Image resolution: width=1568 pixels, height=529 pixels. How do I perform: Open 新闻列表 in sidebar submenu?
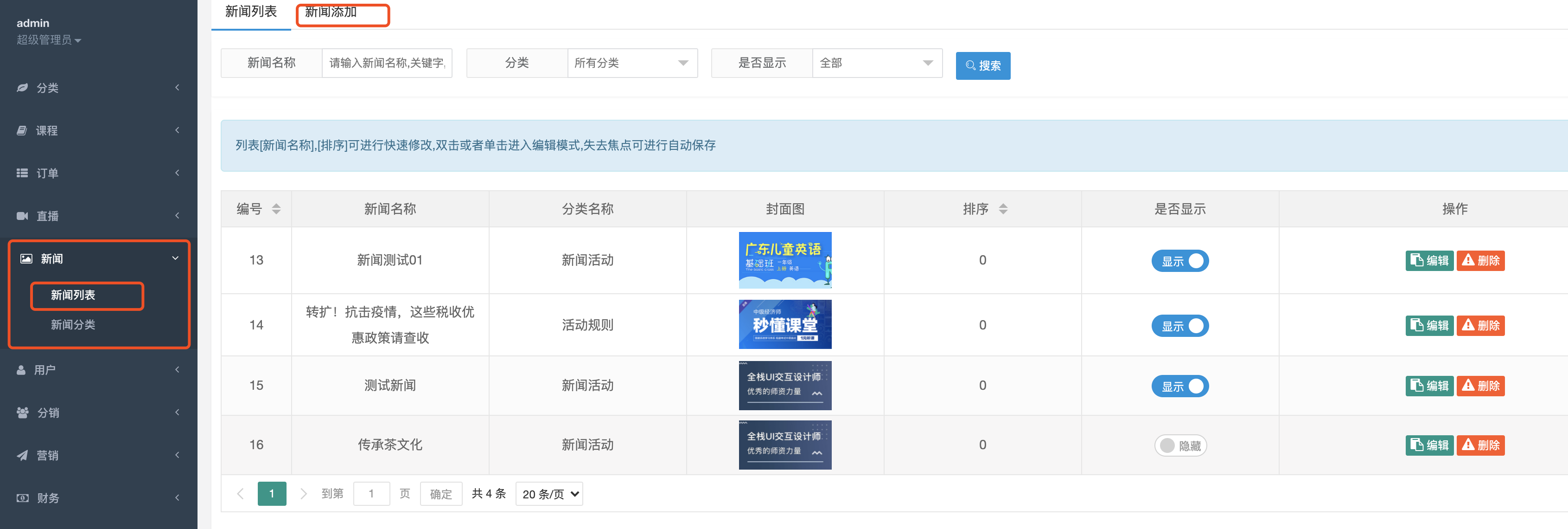tap(73, 295)
